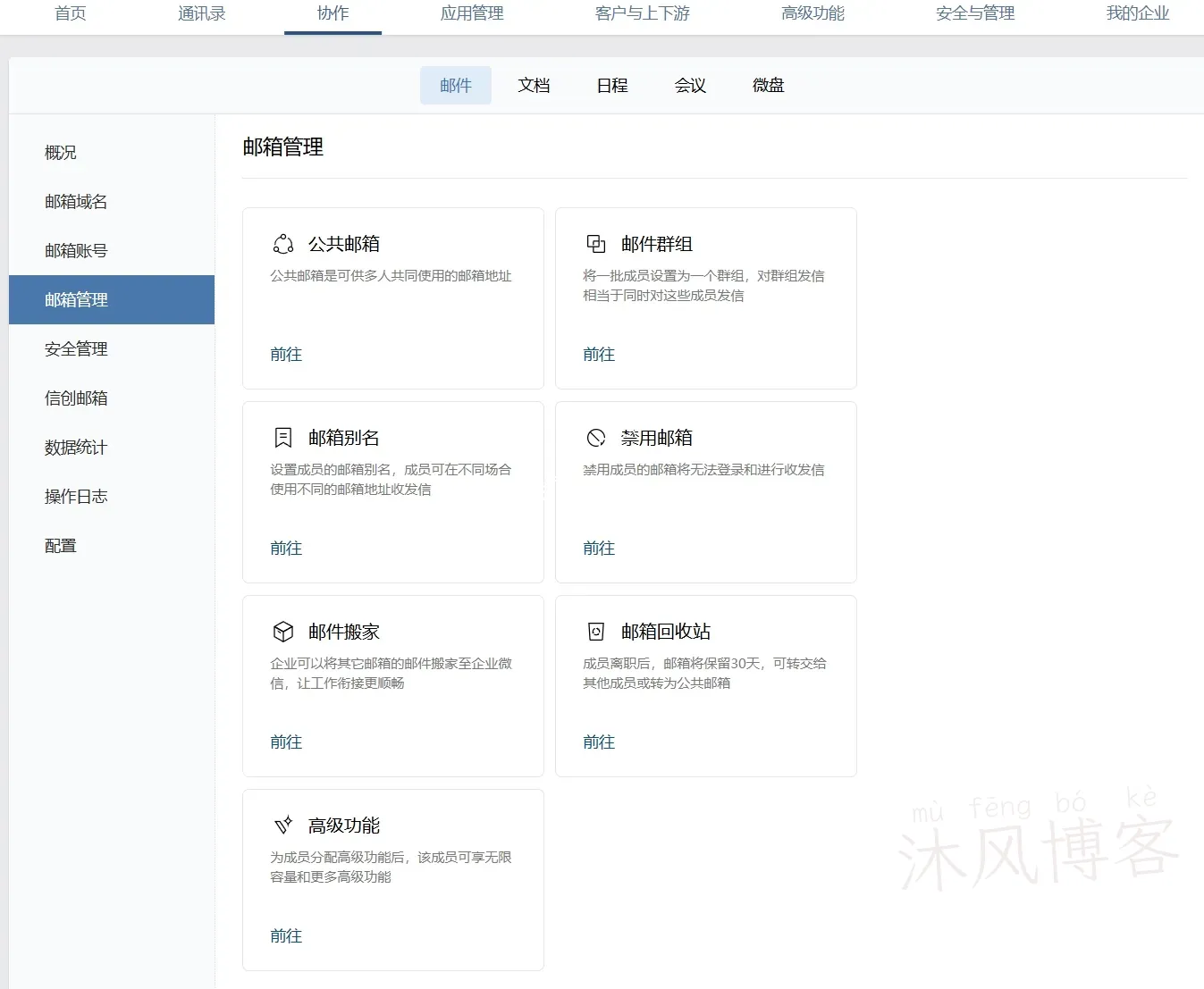Image resolution: width=1204 pixels, height=989 pixels.
Task: Open 前往 link under 邮箱回收站
Action: [x=599, y=742]
